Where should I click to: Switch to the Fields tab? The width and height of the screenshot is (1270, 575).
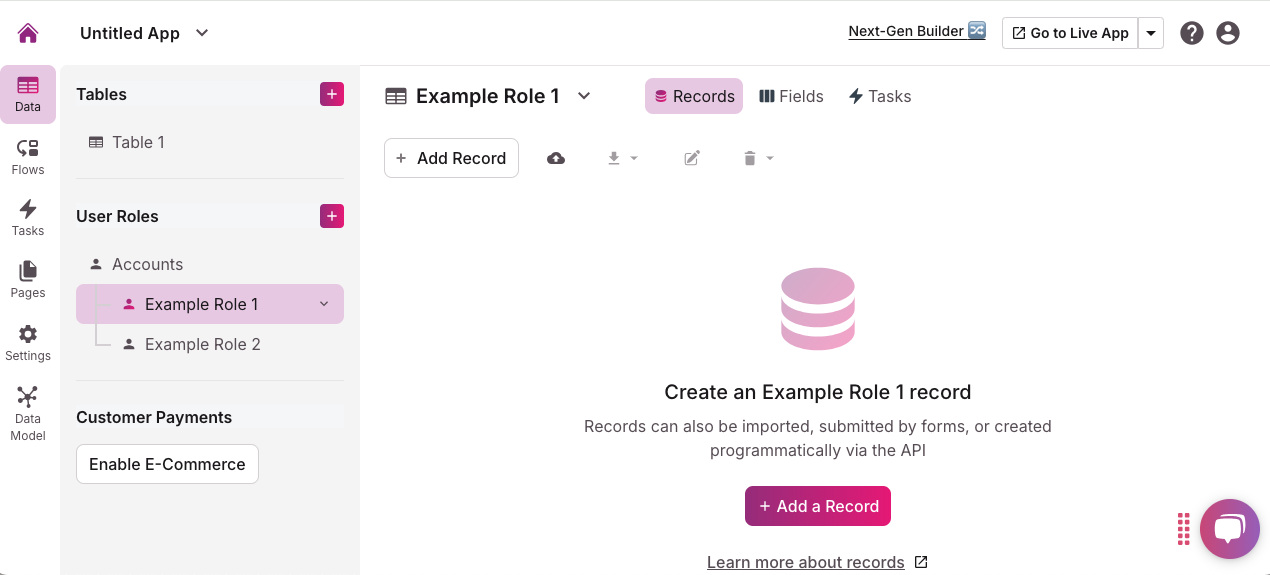(x=791, y=96)
